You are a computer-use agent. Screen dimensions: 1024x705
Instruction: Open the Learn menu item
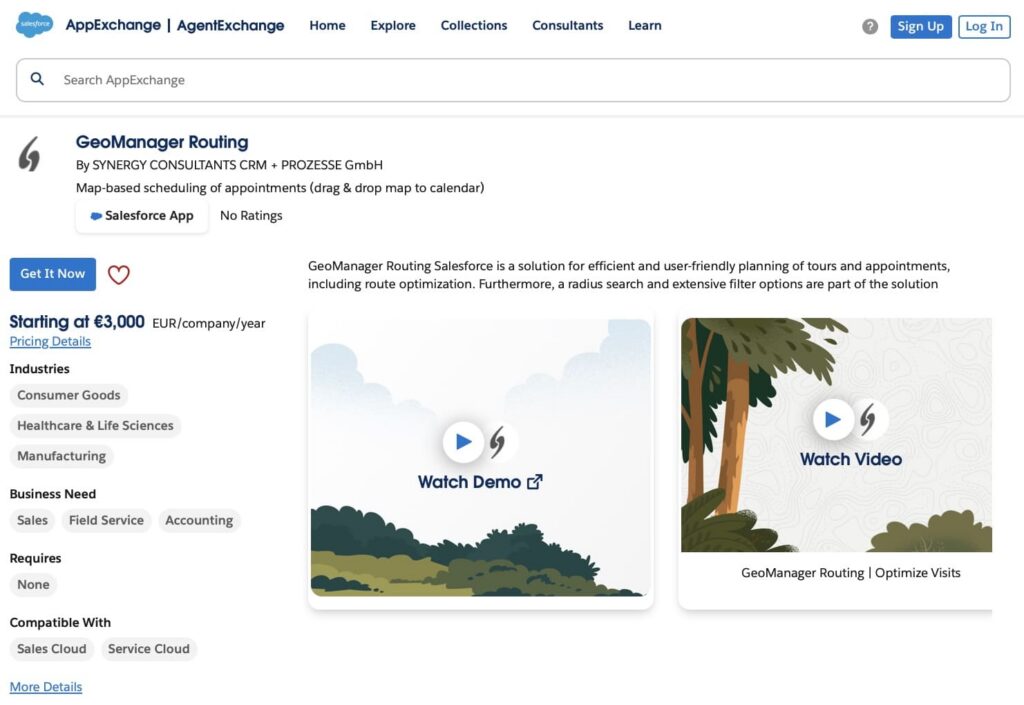click(x=644, y=26)
